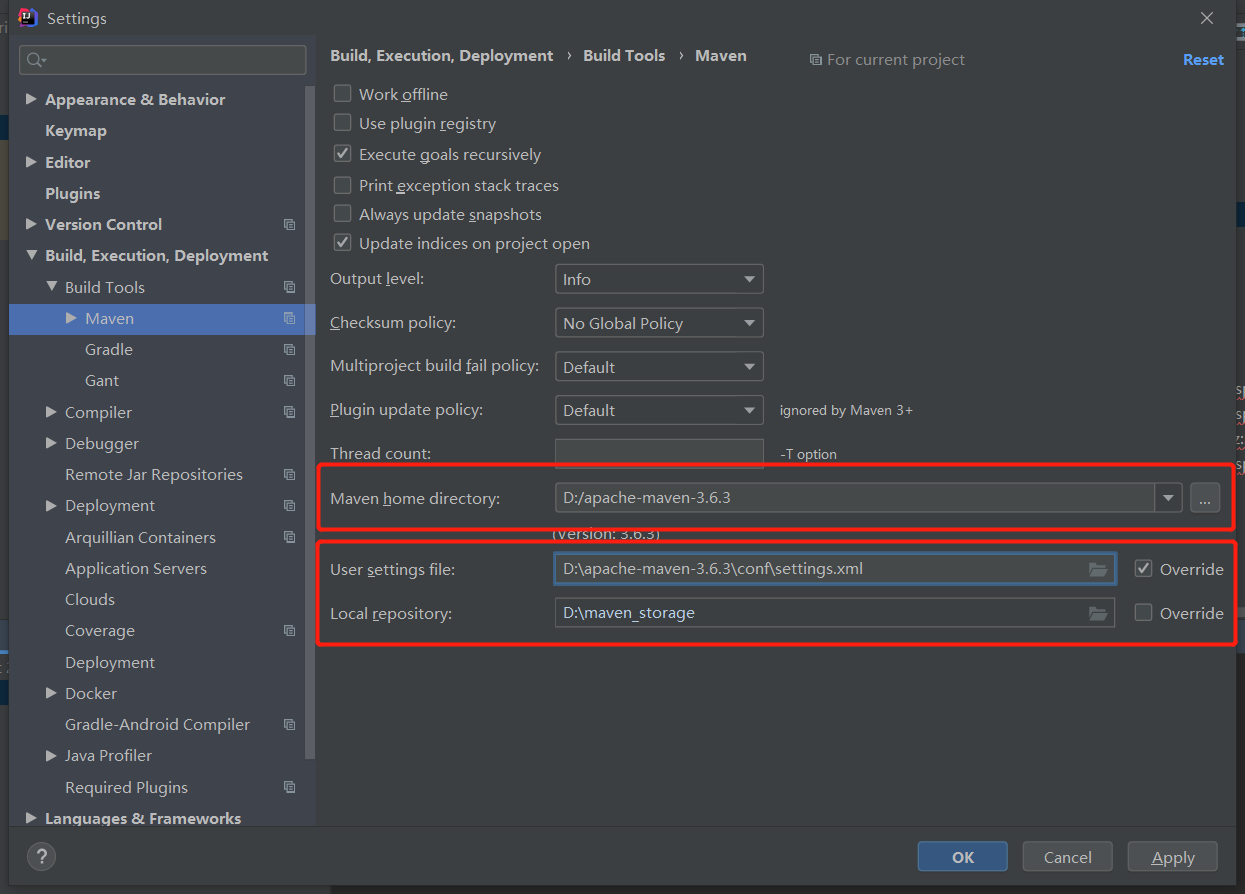Open the Output level dropdown

(659, 279)
